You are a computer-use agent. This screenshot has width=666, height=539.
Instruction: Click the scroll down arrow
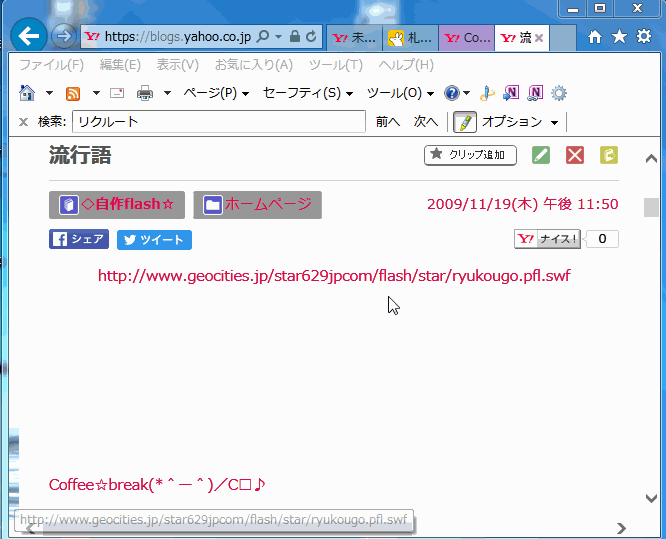pyautogui.click(x=651, y=498)
